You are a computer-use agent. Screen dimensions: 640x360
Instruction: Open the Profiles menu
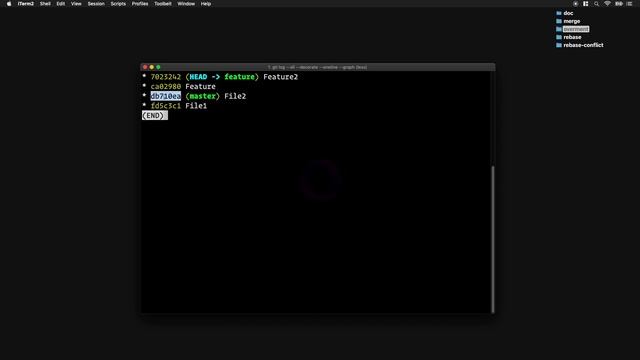point(140,4)
